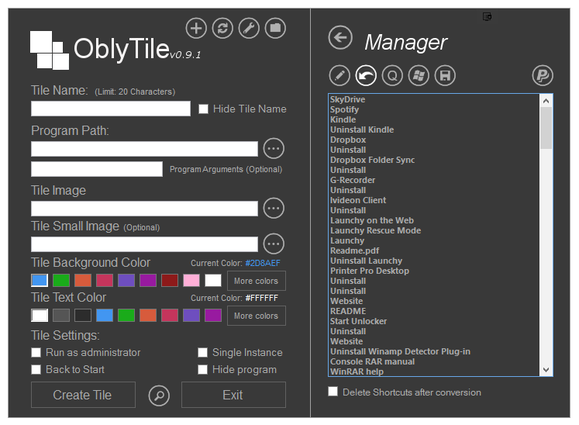Screen dimensions: 579x425
Task: Select Start Unlocker entry
Action: 358,321
